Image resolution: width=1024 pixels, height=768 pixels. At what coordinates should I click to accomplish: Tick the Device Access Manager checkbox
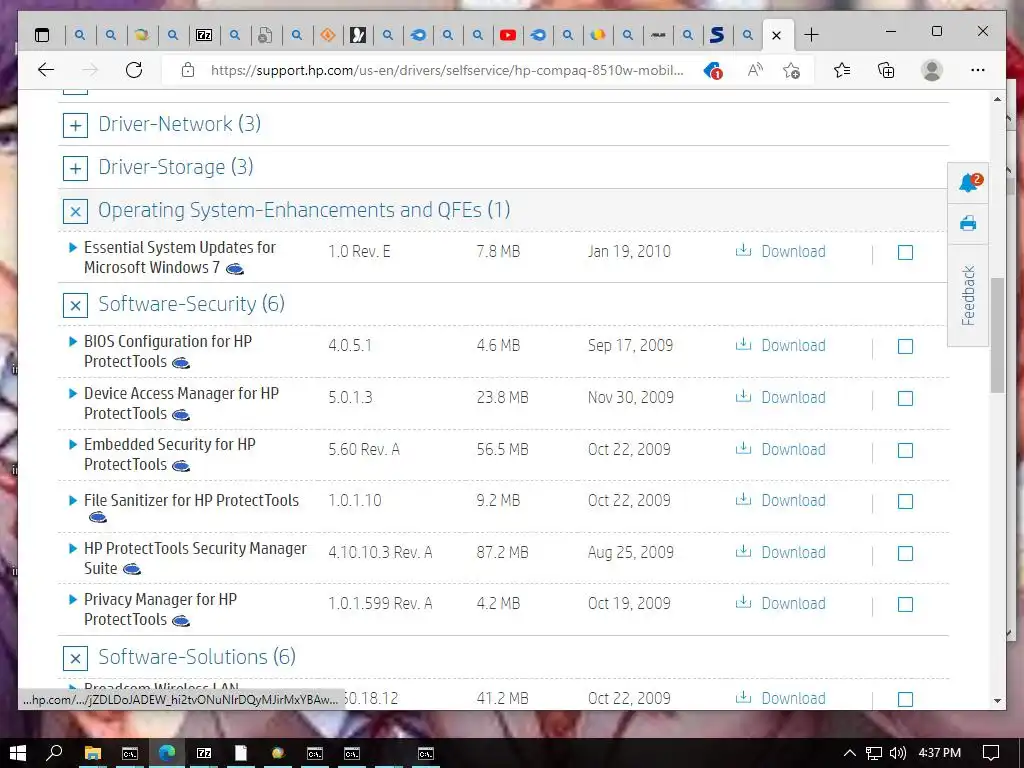[x=905, y=398]
